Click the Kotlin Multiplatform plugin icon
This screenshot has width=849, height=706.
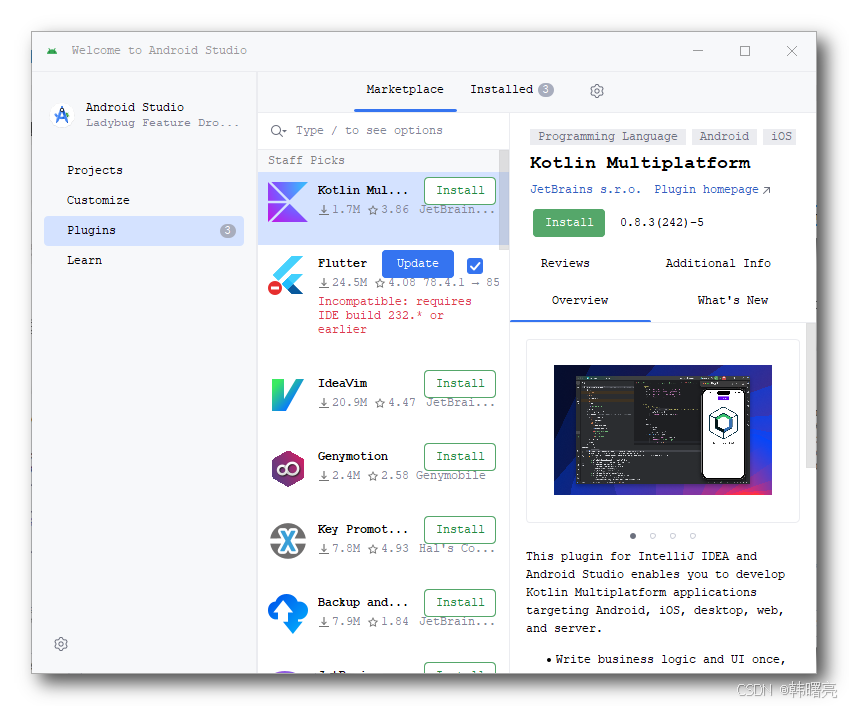[288, 202]
